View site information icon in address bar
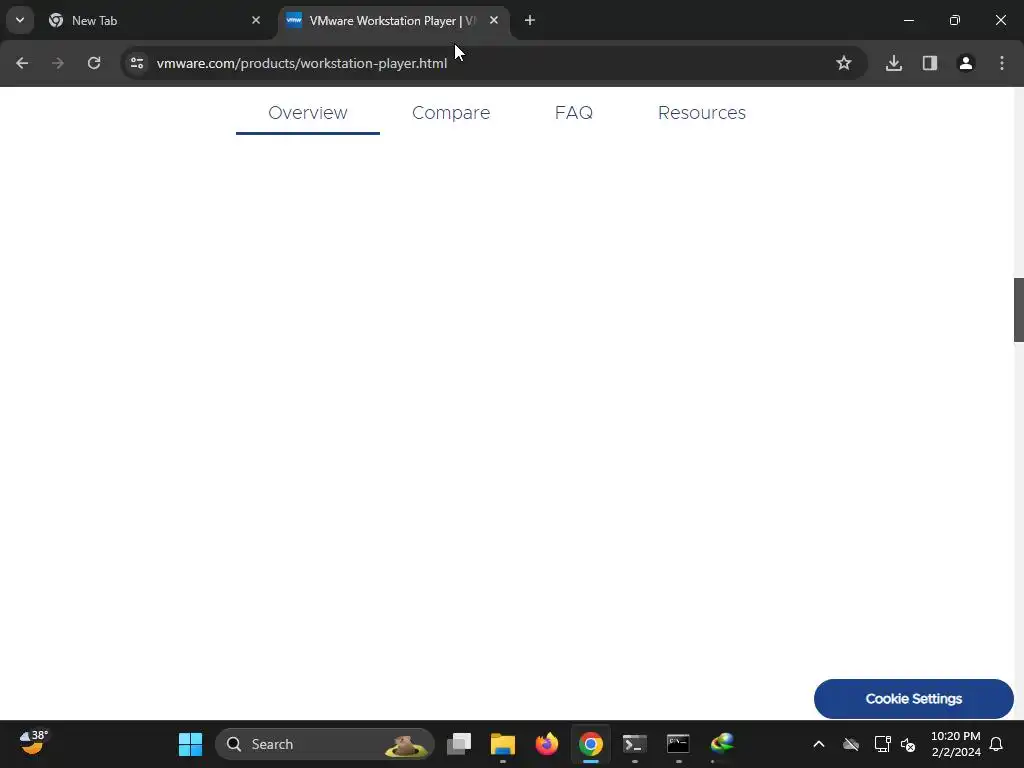The image size is (1024, 768). [x=137, y=63]
